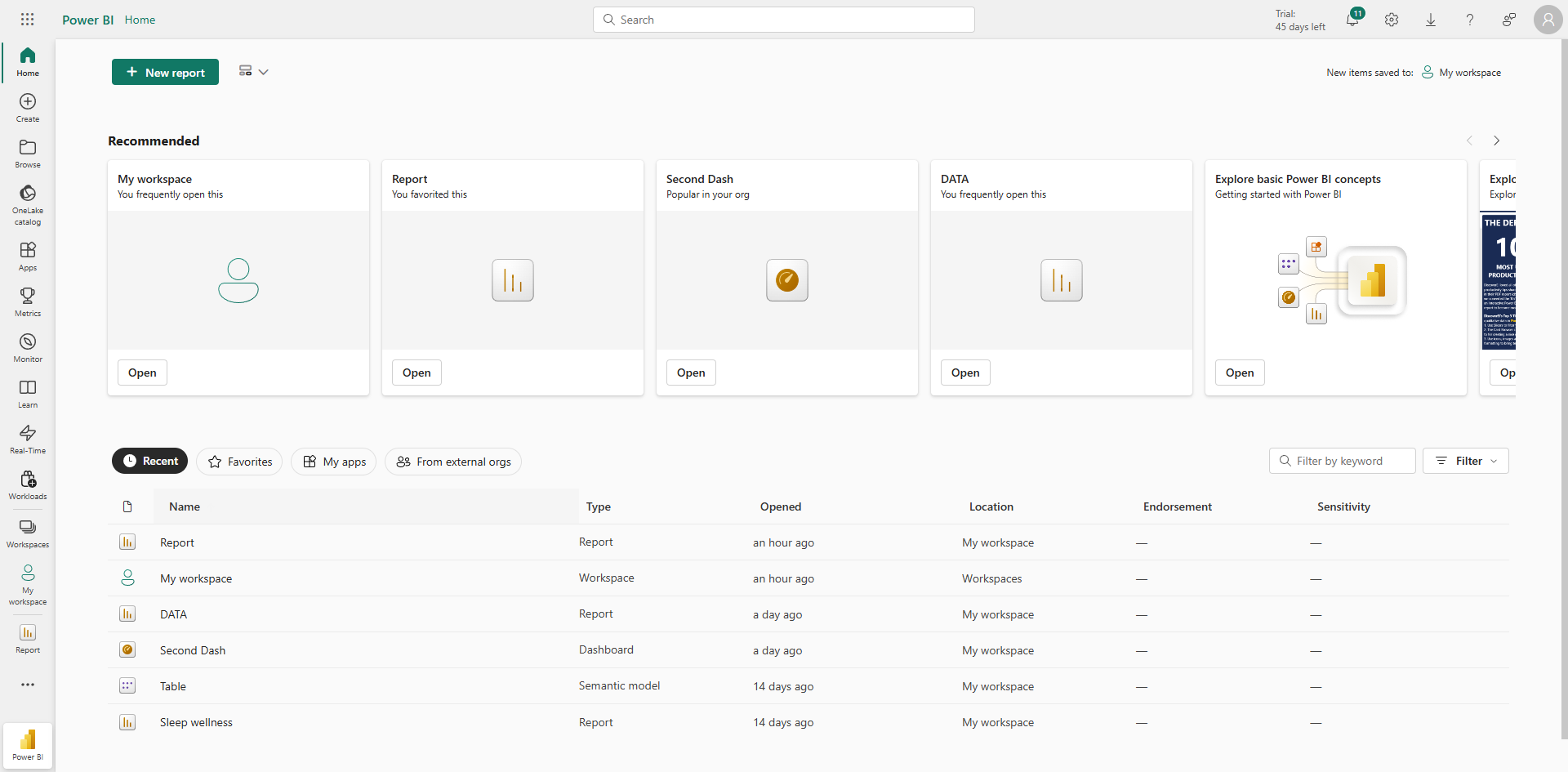
Task: Open the Sleep wellness report row
Action: (196, 722)
